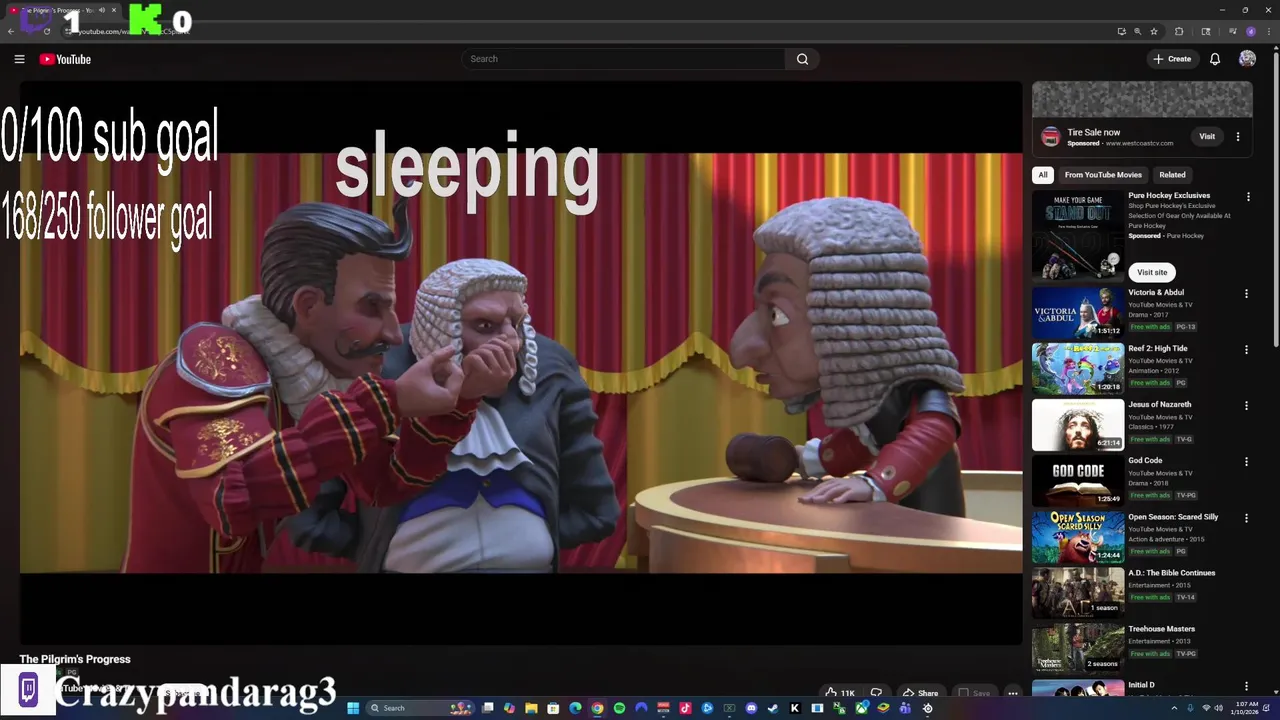Viewport: 1280px width, 720px height.
Task: Select the All filter chip
Action: [x=1043, y=175]
